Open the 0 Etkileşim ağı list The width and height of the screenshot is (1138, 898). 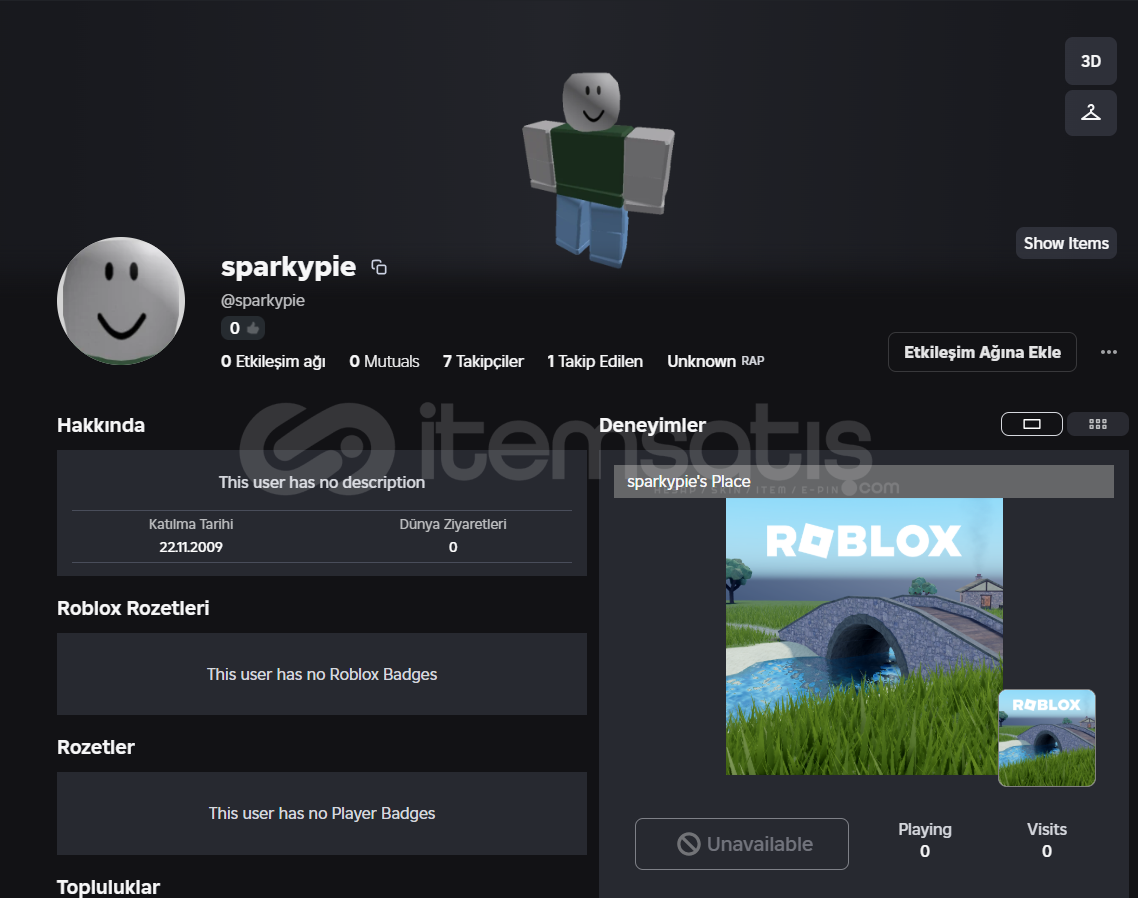[x=273, y=362]
